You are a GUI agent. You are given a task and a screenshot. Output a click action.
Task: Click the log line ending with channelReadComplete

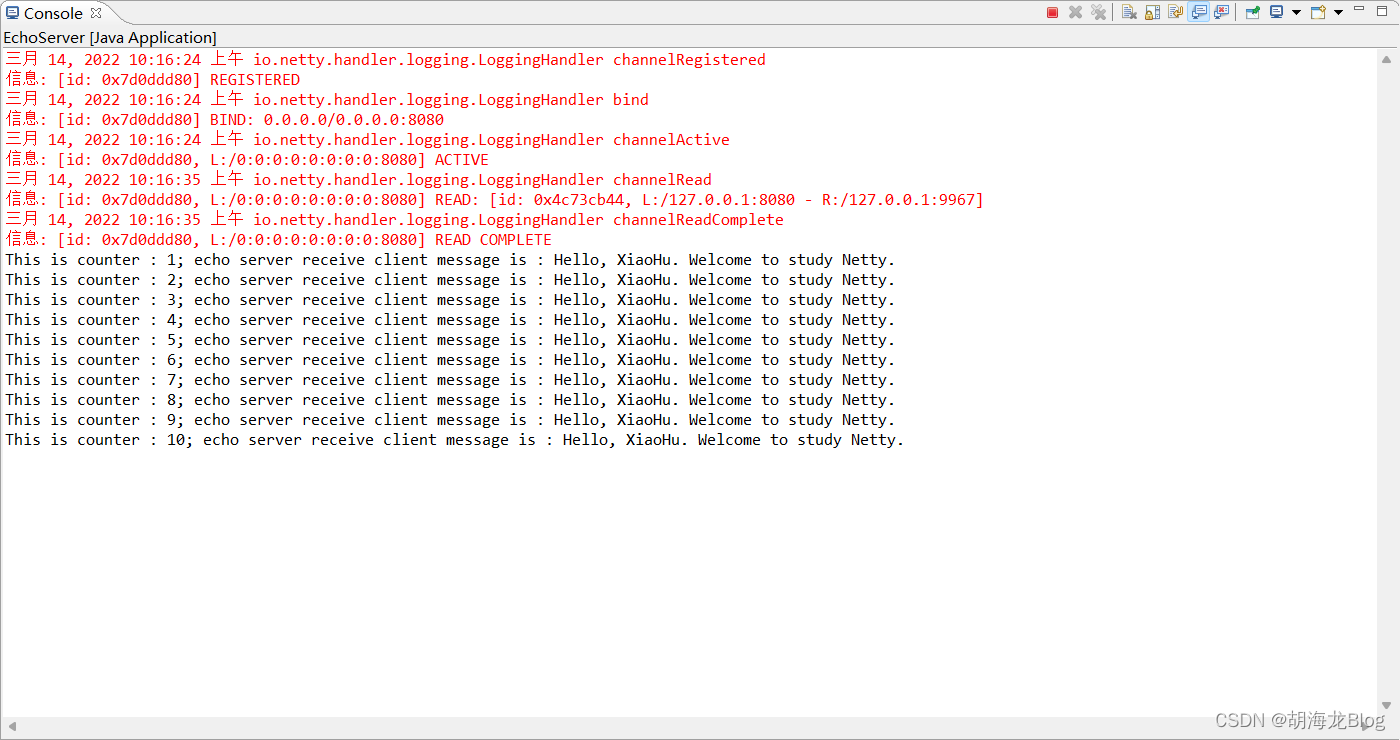coord(395,220)
